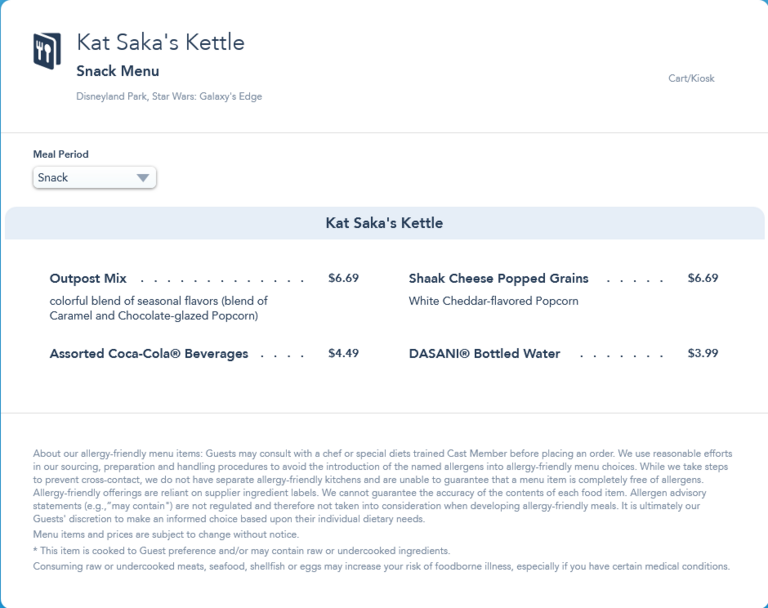The image size is (768, 608).
Task: Click the Kat Saka's Kettle section header
Action: click(384, 223)
